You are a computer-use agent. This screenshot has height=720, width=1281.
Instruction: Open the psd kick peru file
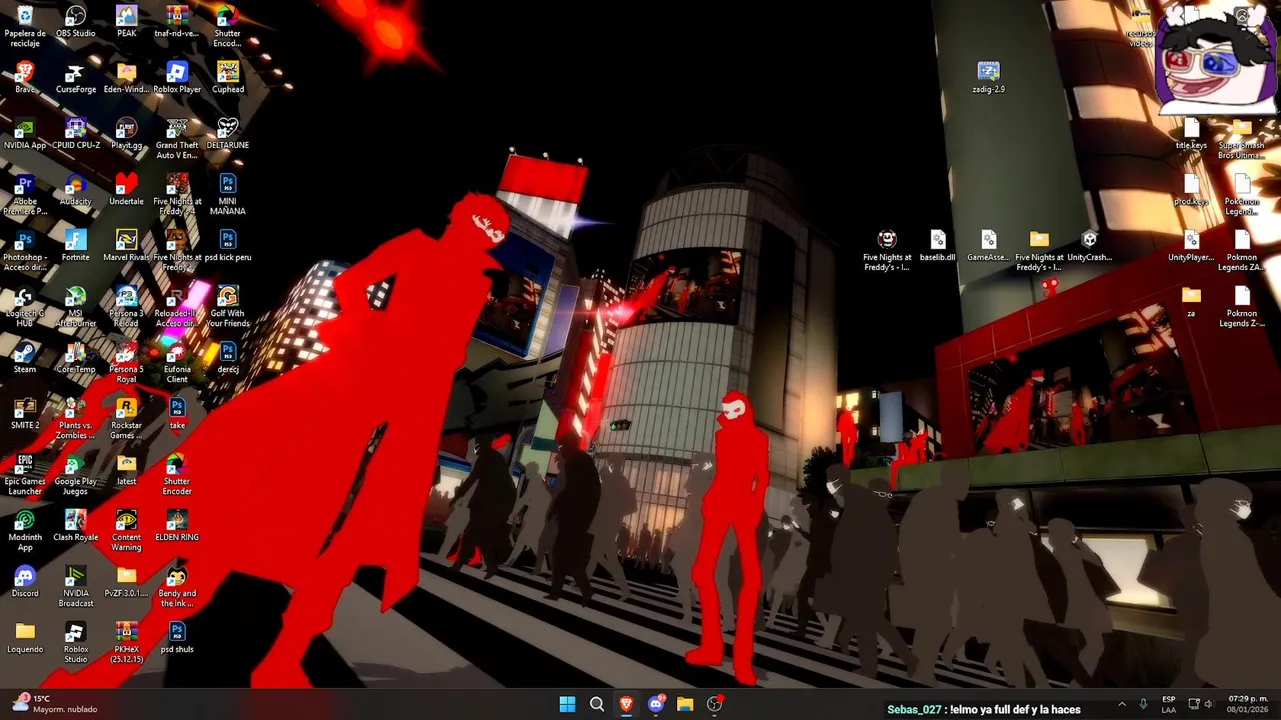pos(228,245)
